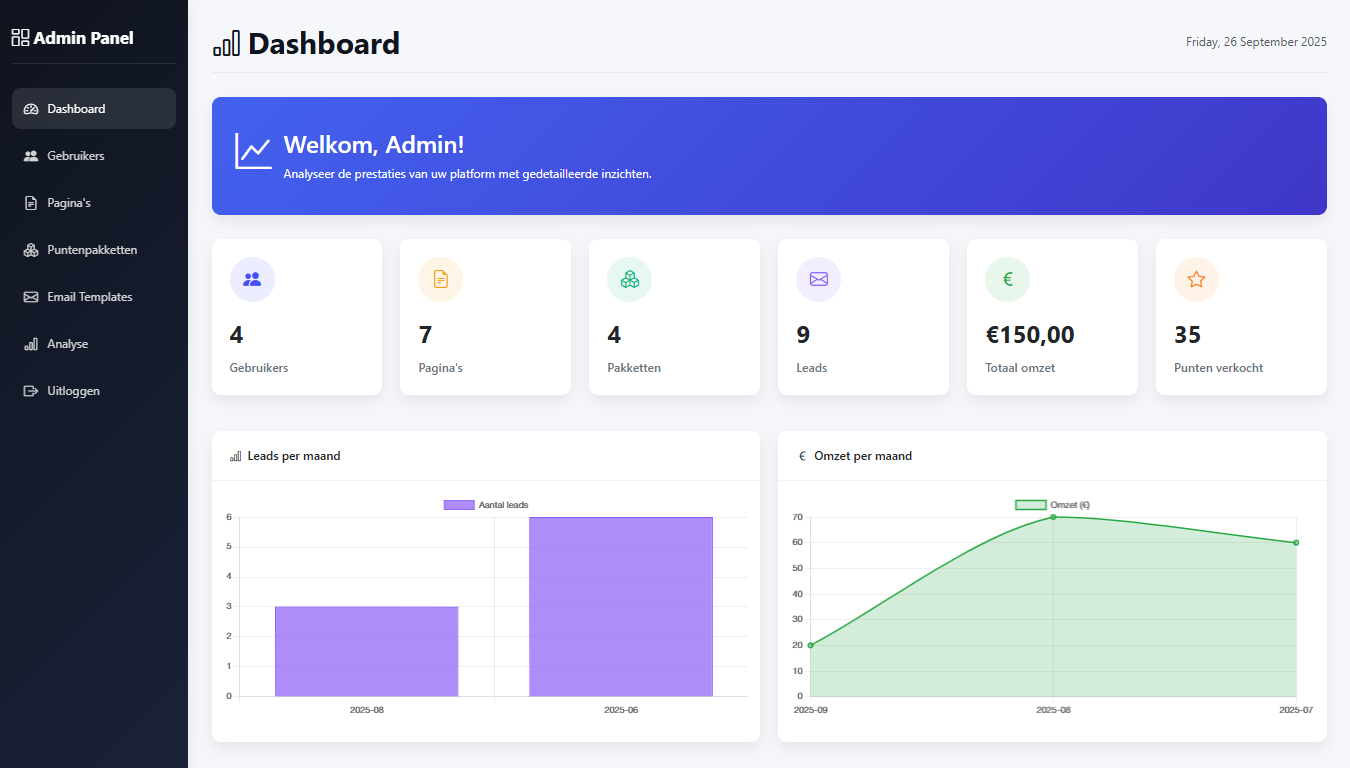1350x768 pixels.
Task: Click the purple envelope icon on Leads card
Action: [819, 279]
